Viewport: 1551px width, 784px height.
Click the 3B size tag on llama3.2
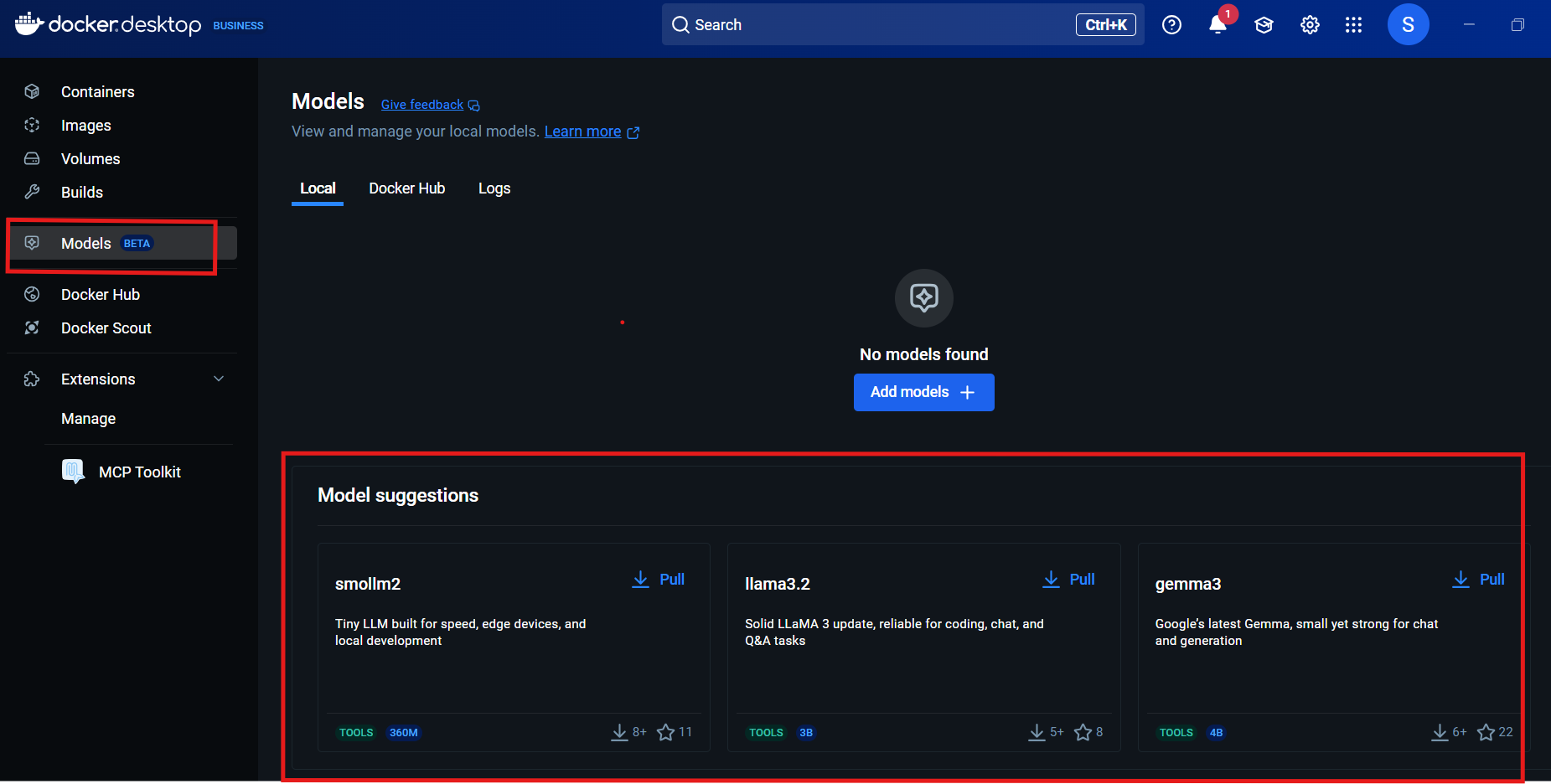click(x=806, y=733)
